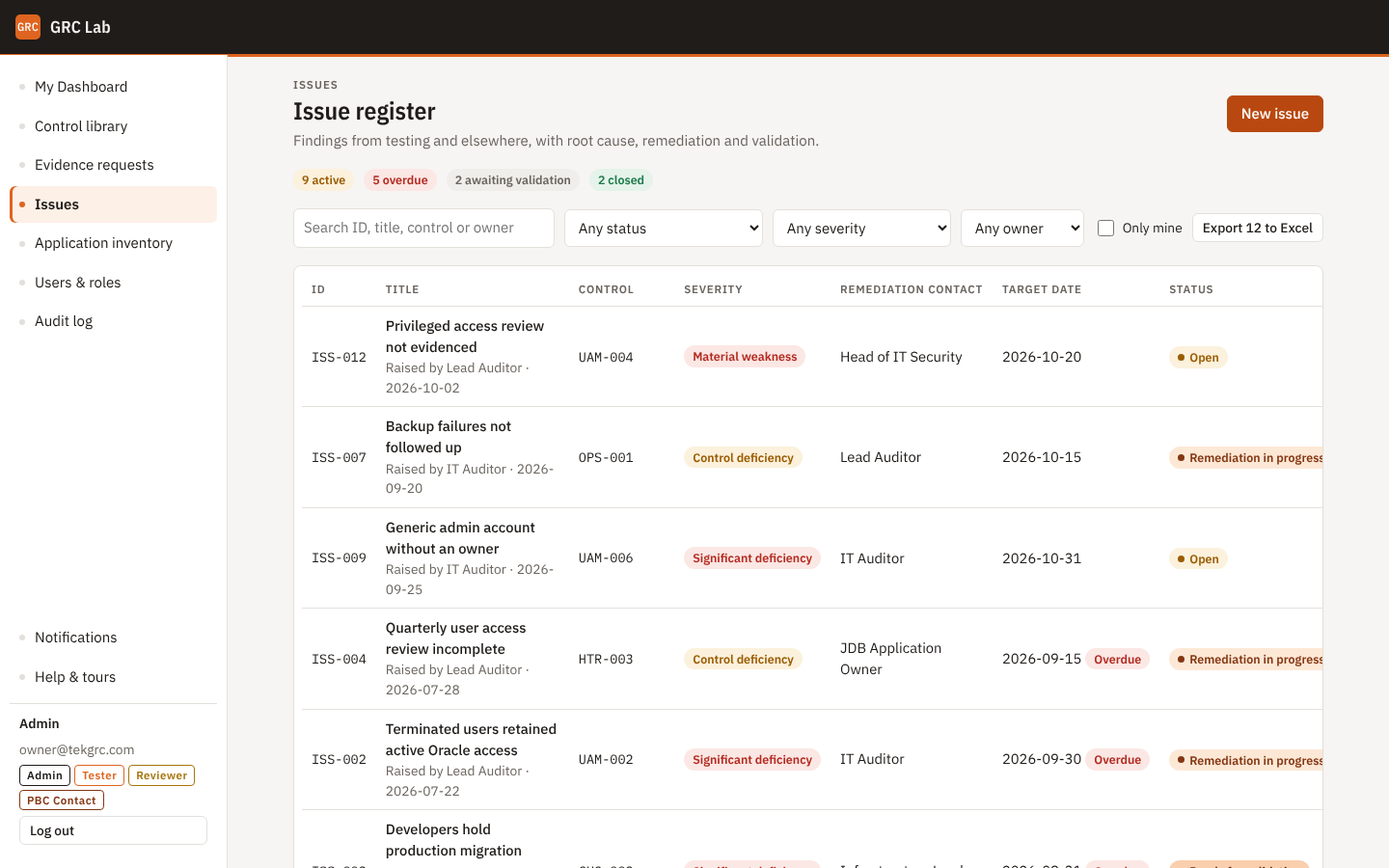Filter by the 5 overdue chip

400,180
